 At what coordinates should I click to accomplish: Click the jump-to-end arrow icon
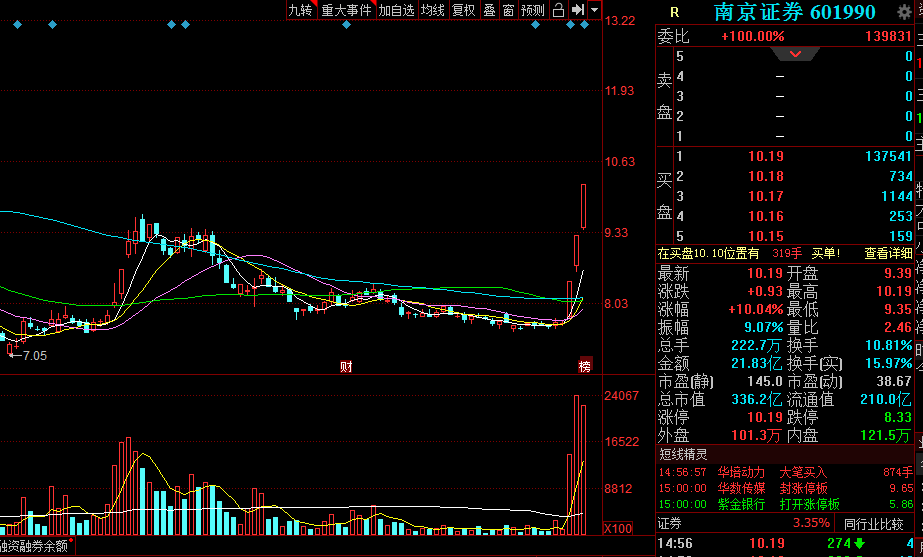(x=578, y=10)
